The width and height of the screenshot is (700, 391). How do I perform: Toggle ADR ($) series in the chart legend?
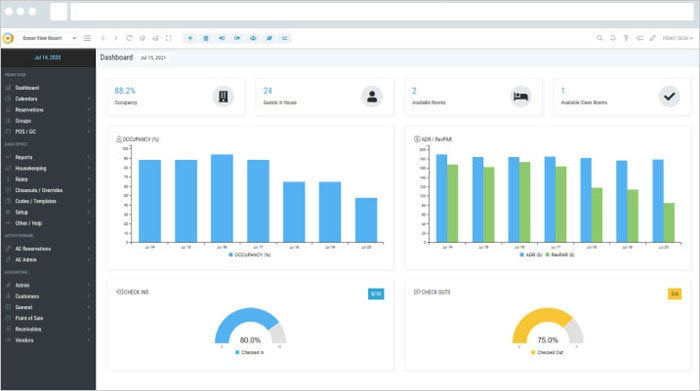531,255
